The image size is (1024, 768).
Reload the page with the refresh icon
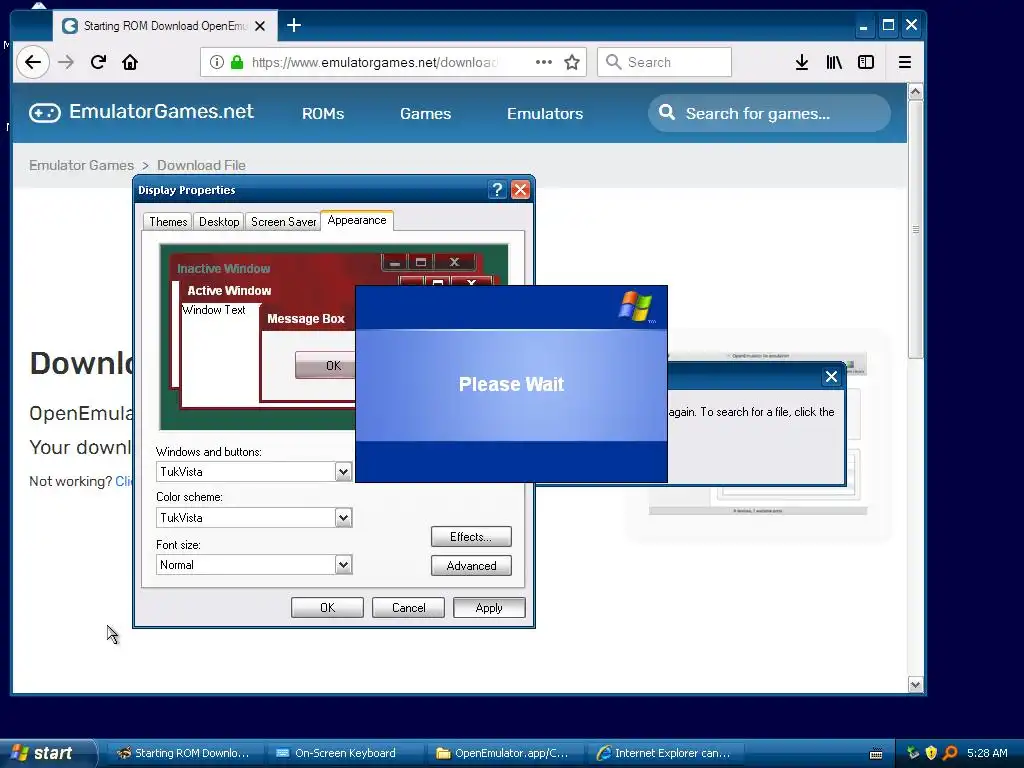click(x=99, y=62)
